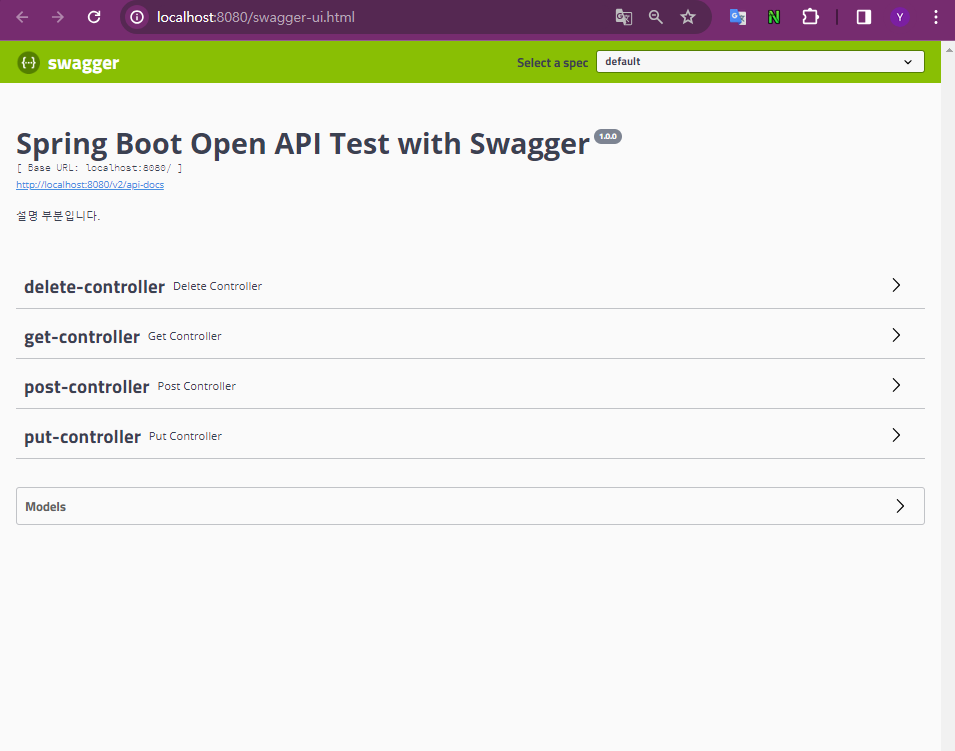Click the 'Spring Boot Open API Test with Swagger' title
Screen dimensions: 955x751
click(x=303, y=145)
